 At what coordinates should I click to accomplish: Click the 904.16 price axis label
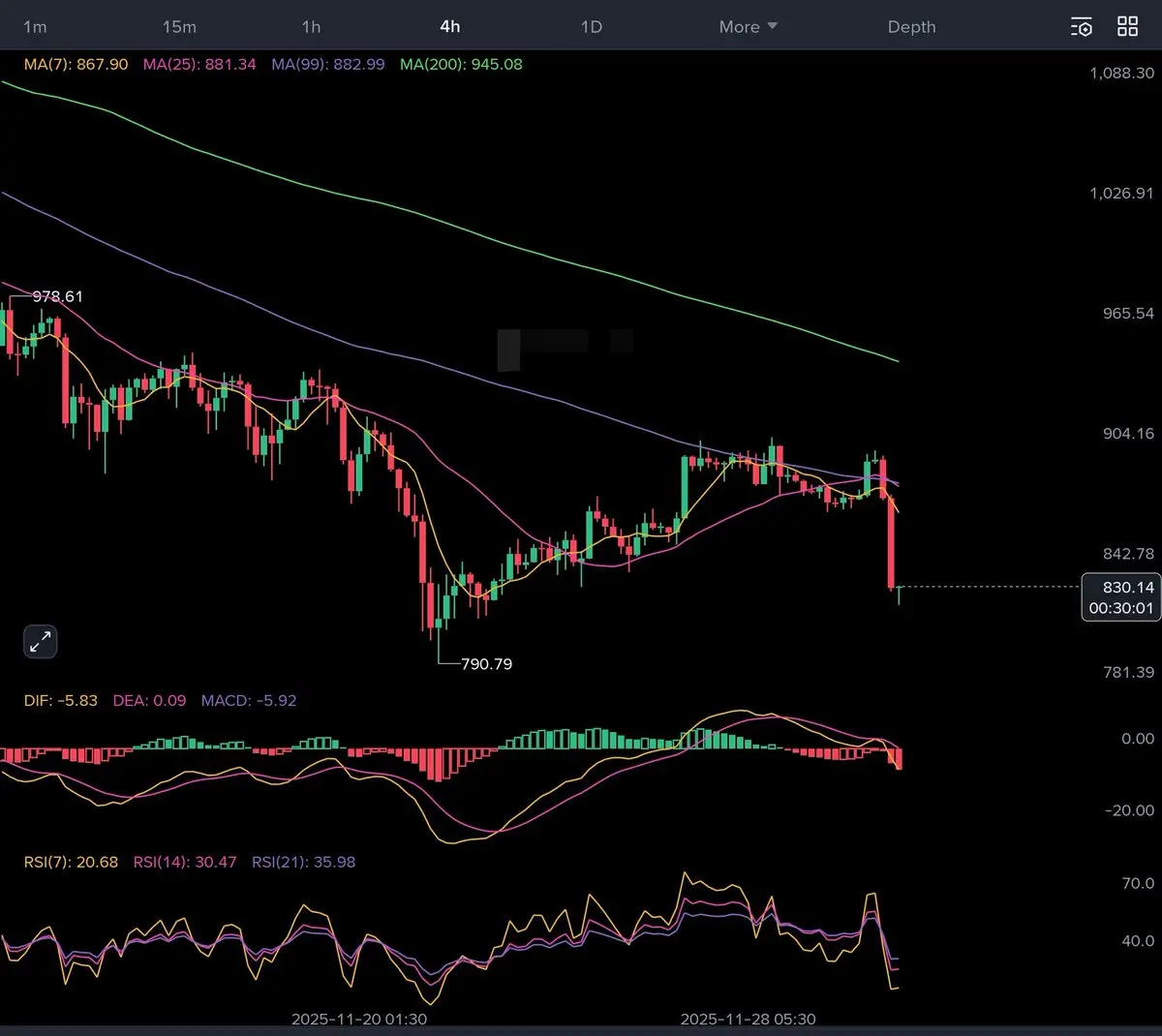1129,433
